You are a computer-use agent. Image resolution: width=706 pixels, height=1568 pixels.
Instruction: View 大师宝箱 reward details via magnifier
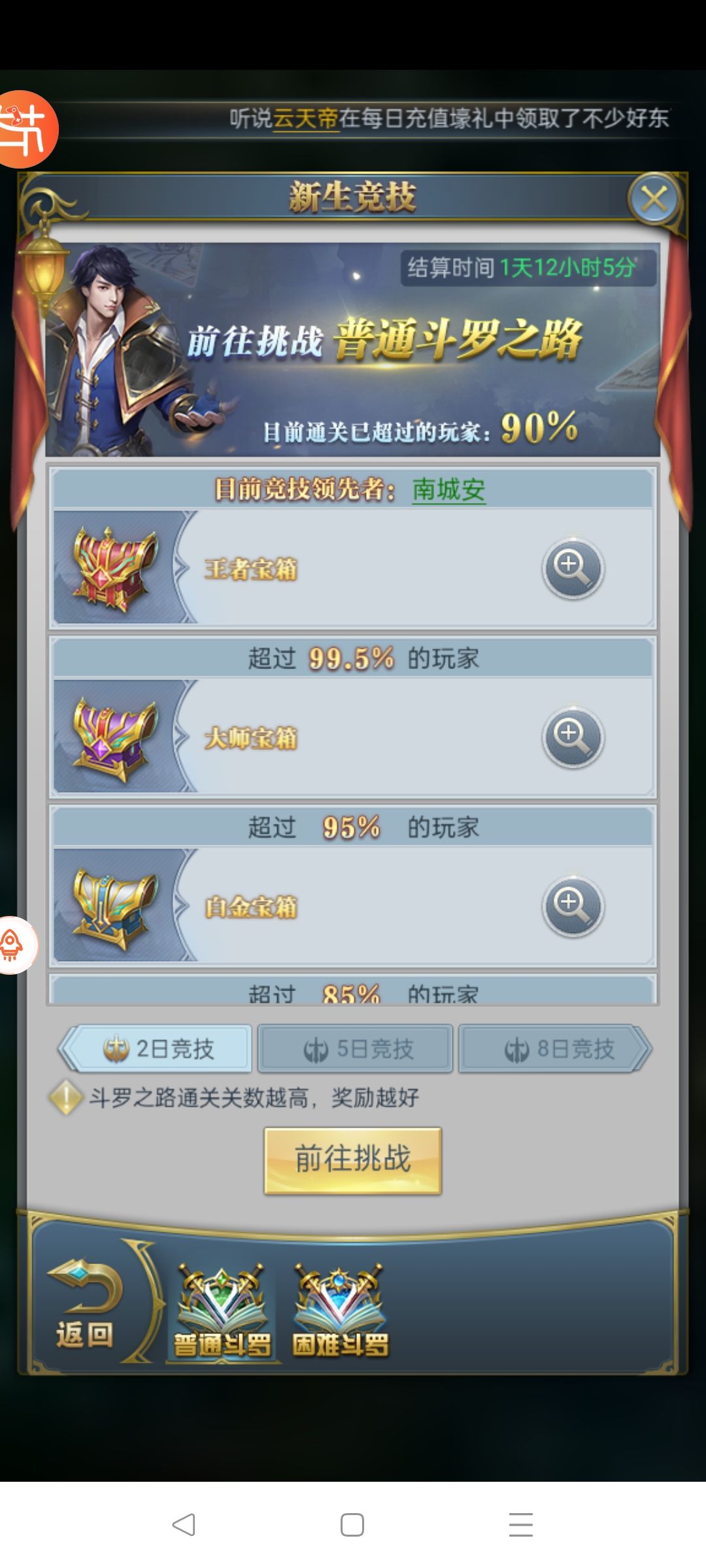[x=573, y=737]
